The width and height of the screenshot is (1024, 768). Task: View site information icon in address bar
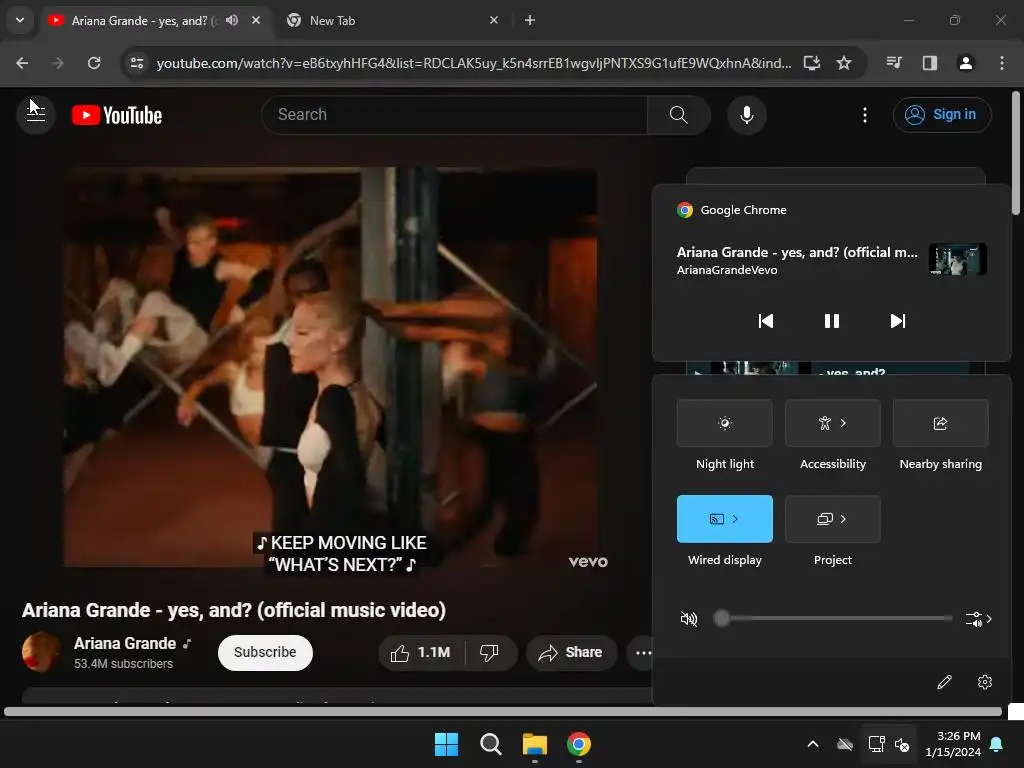(136, 63)
